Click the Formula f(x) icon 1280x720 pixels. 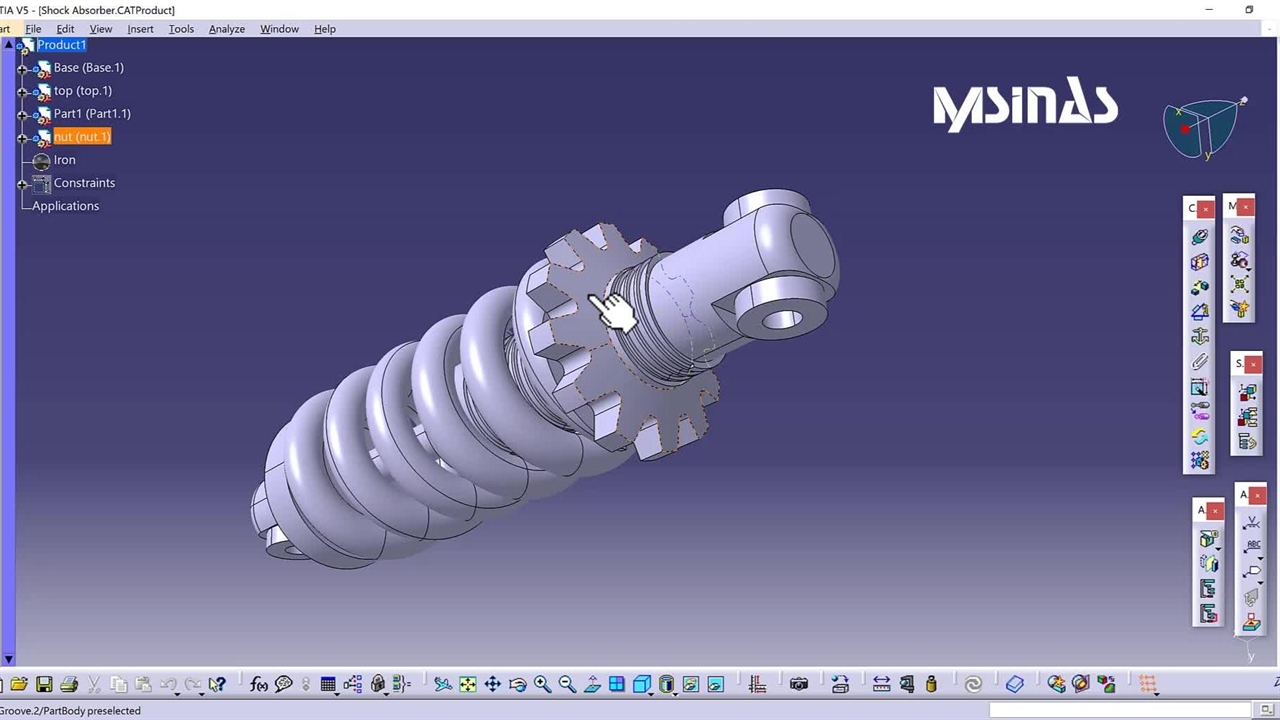(x=259, y=684)
